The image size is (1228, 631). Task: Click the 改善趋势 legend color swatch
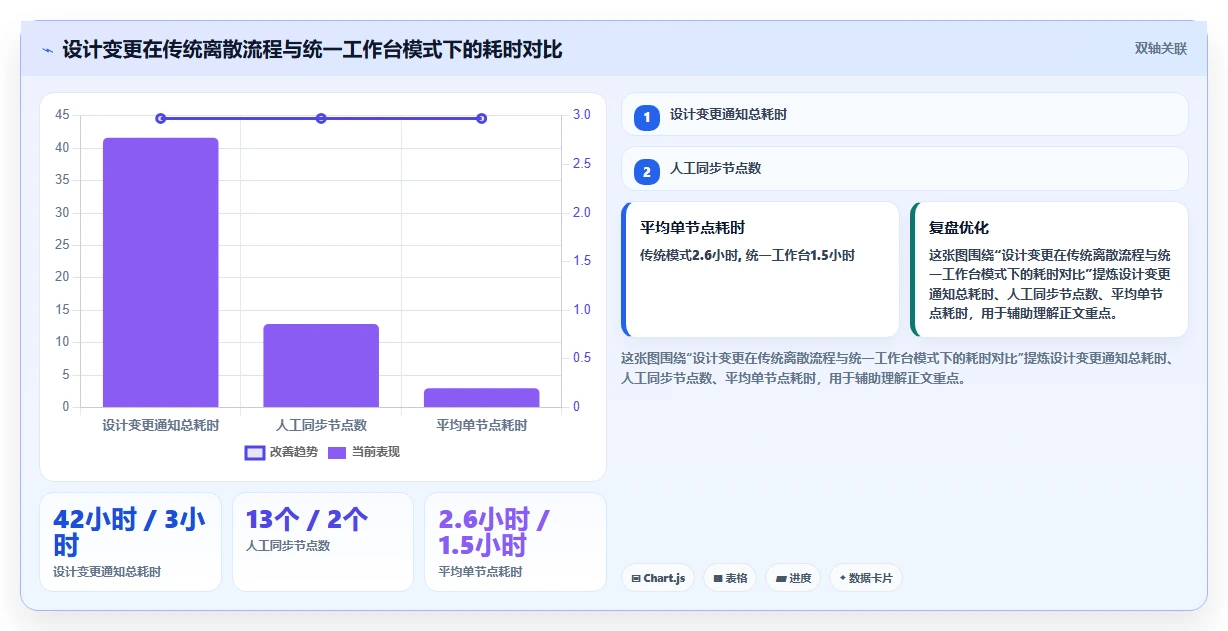[x=255, y=452]
